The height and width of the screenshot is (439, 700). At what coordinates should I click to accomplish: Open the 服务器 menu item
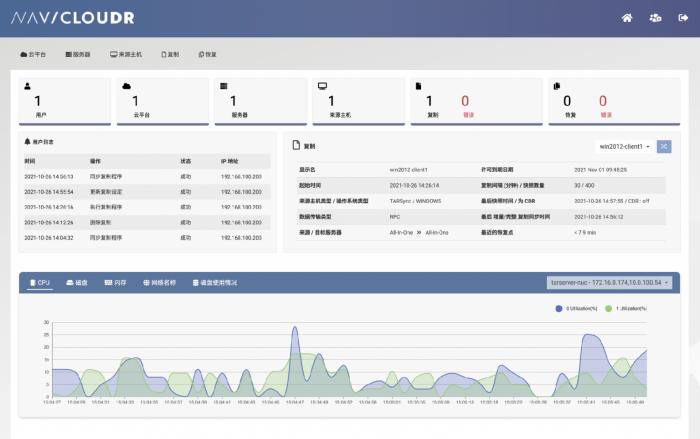(x=77, y=54)
